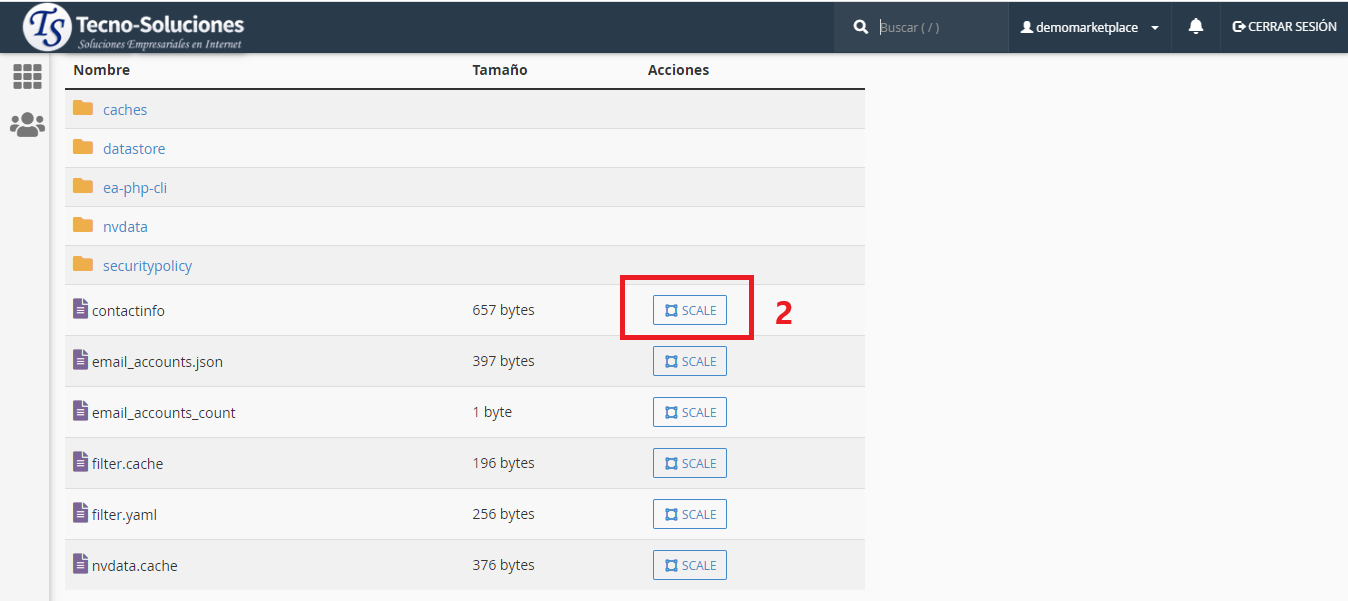Open the nvdata folder link
The width and height of the screenshot is (1348, 601).
click(125, 227)
